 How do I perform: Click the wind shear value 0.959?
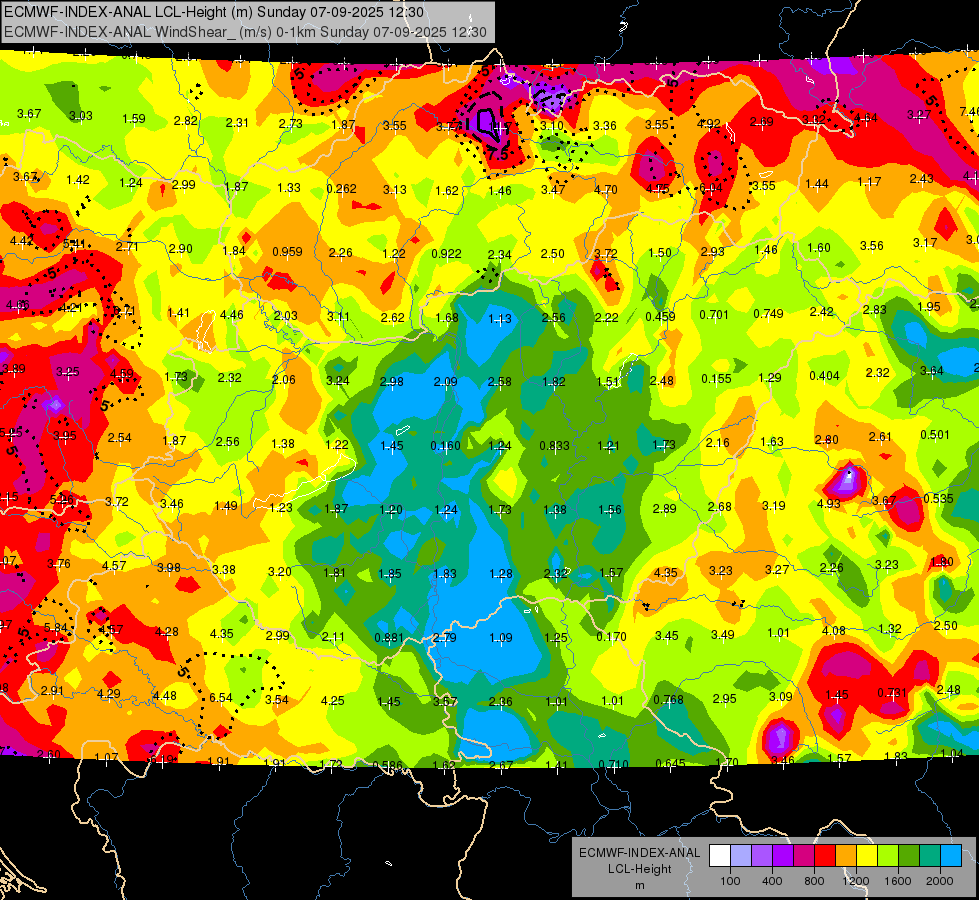(287, 252)
